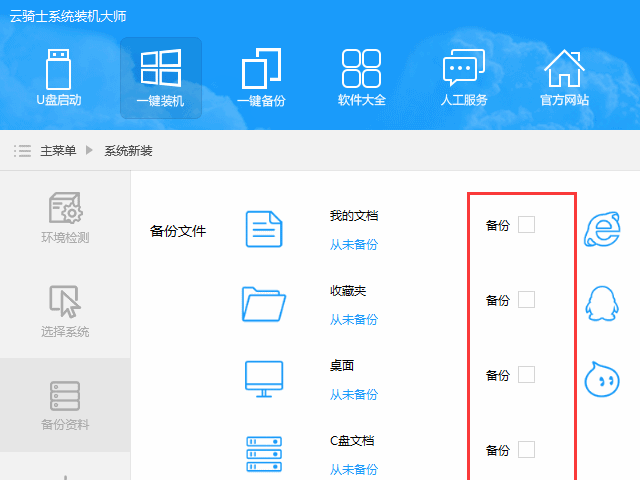
Task: Click 从未备份 link under C盘文档
Action: (x=354, y=469)
